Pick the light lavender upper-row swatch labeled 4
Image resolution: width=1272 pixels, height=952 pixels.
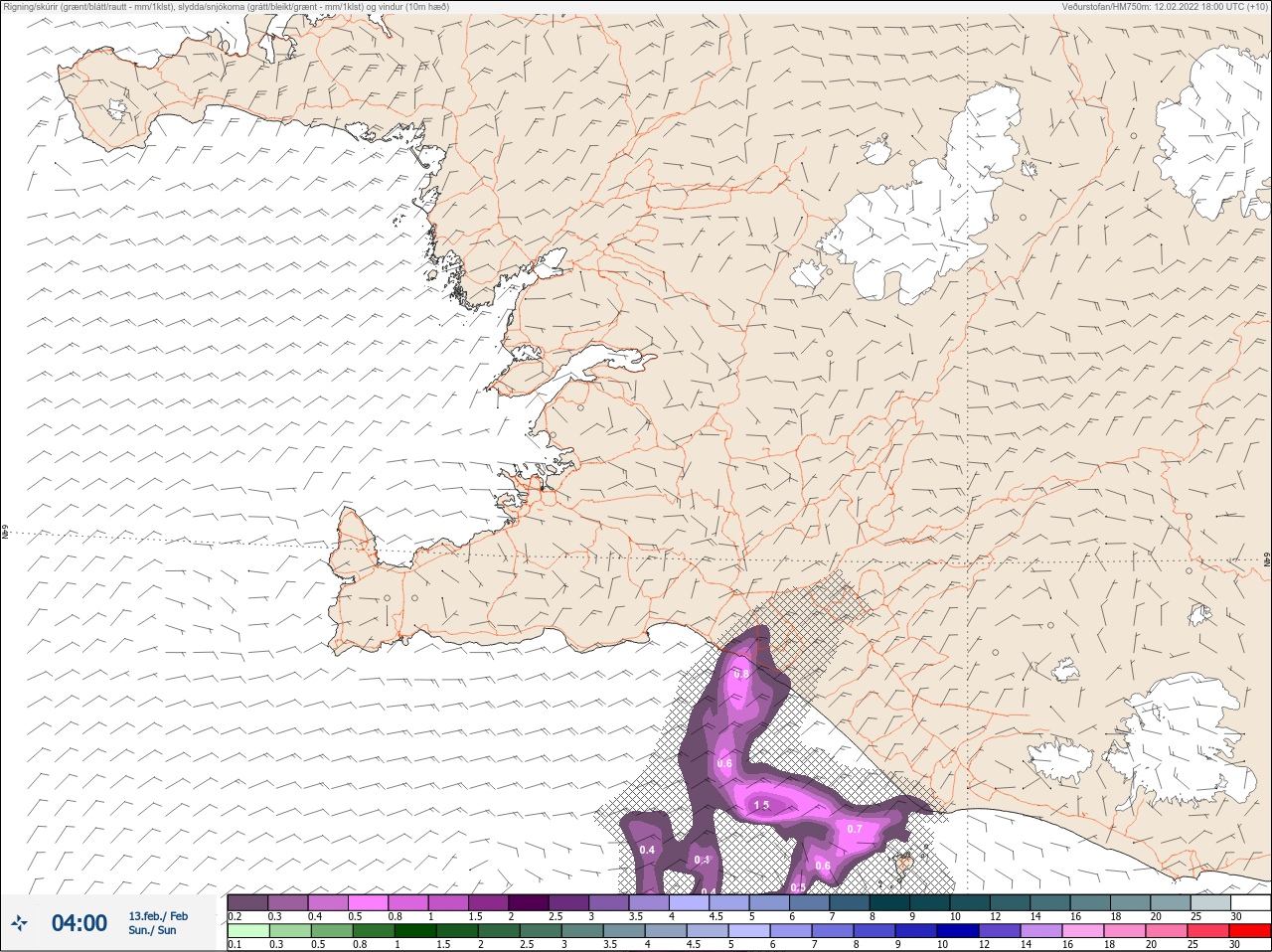(691, 902)
